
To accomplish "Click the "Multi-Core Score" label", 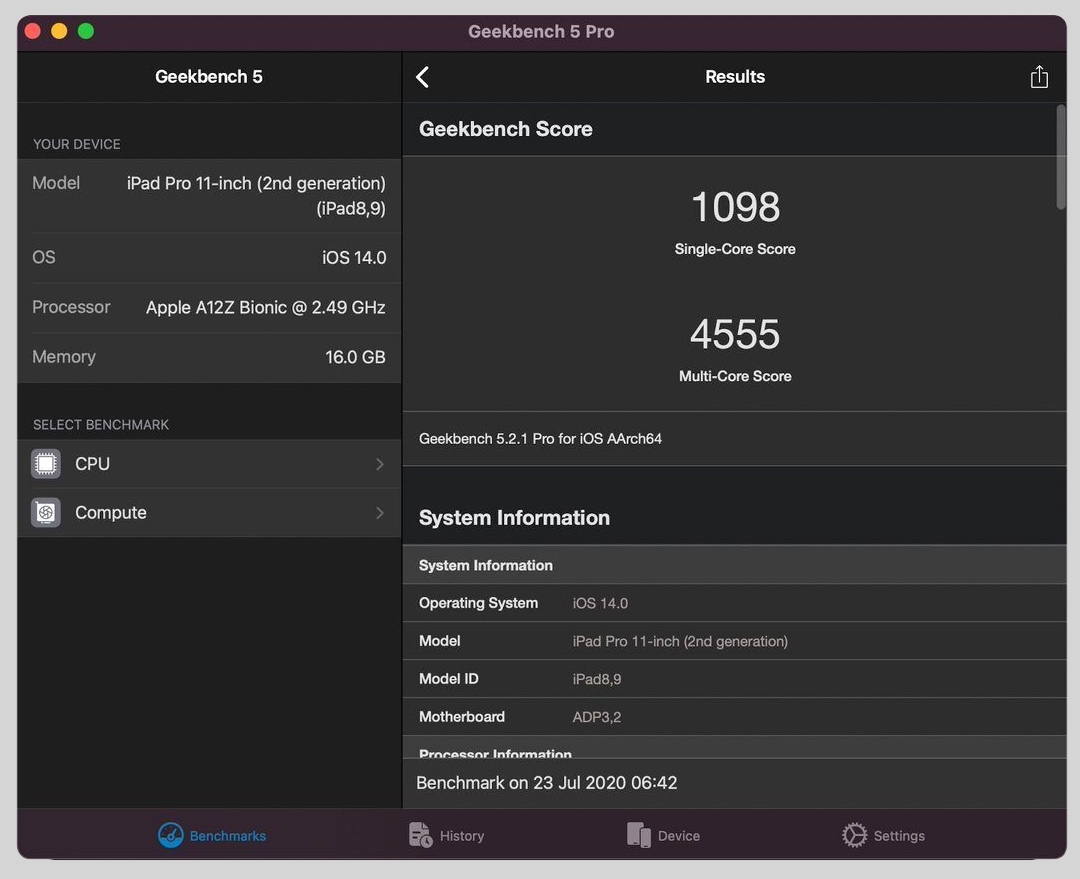I will (735, 376).
